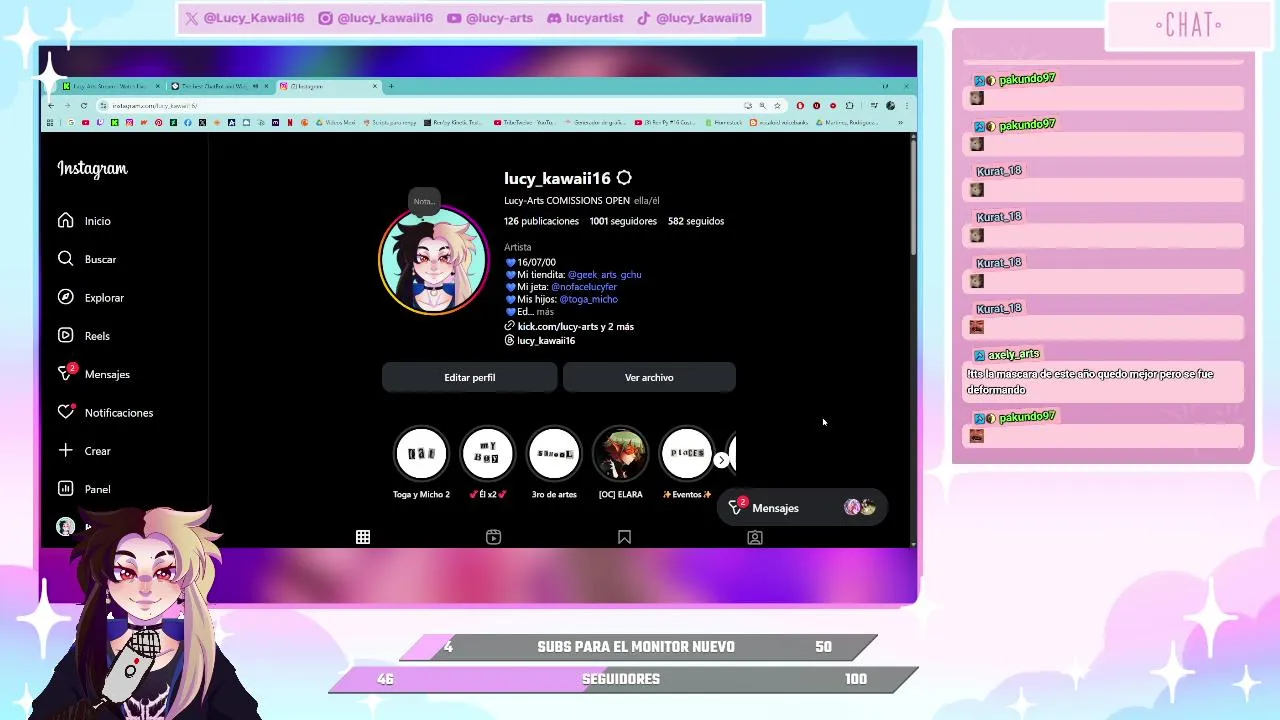1280x720 pixels.
Task: Switch to the Lucy-Arts Stream browser tab
Action: coord(110,86)
